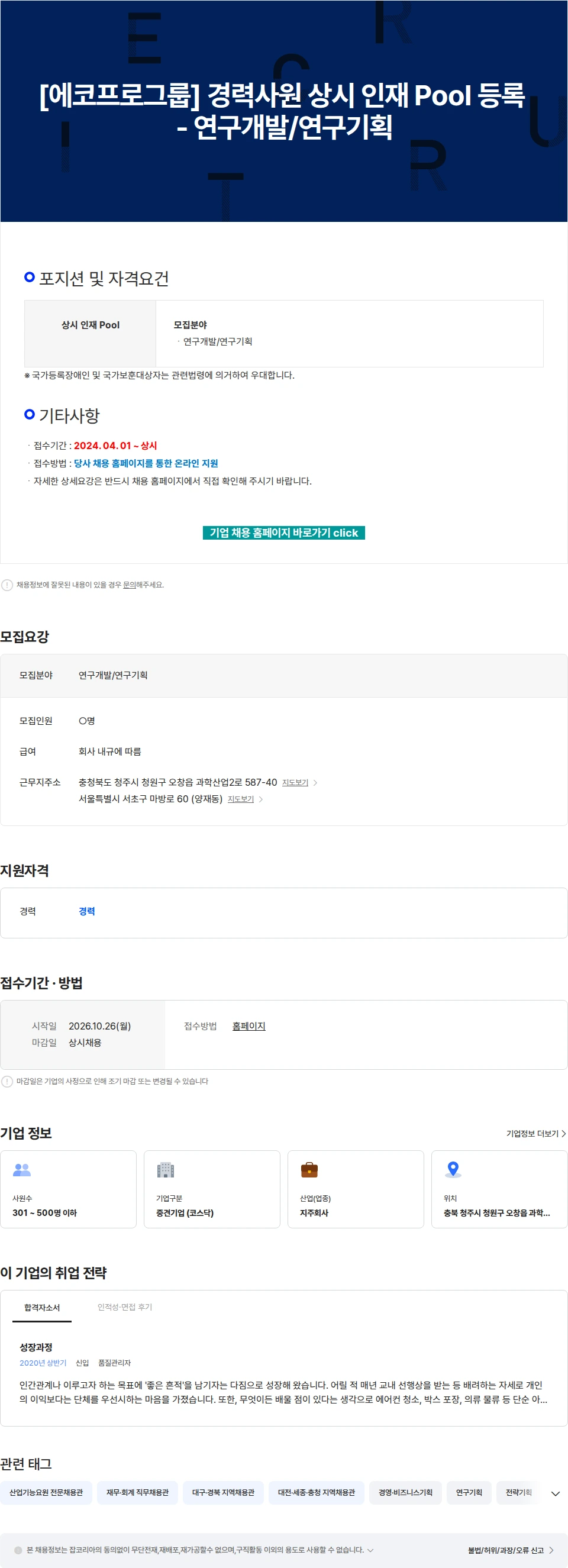Open the 홈페이지 application method link

pos(249,1026)
